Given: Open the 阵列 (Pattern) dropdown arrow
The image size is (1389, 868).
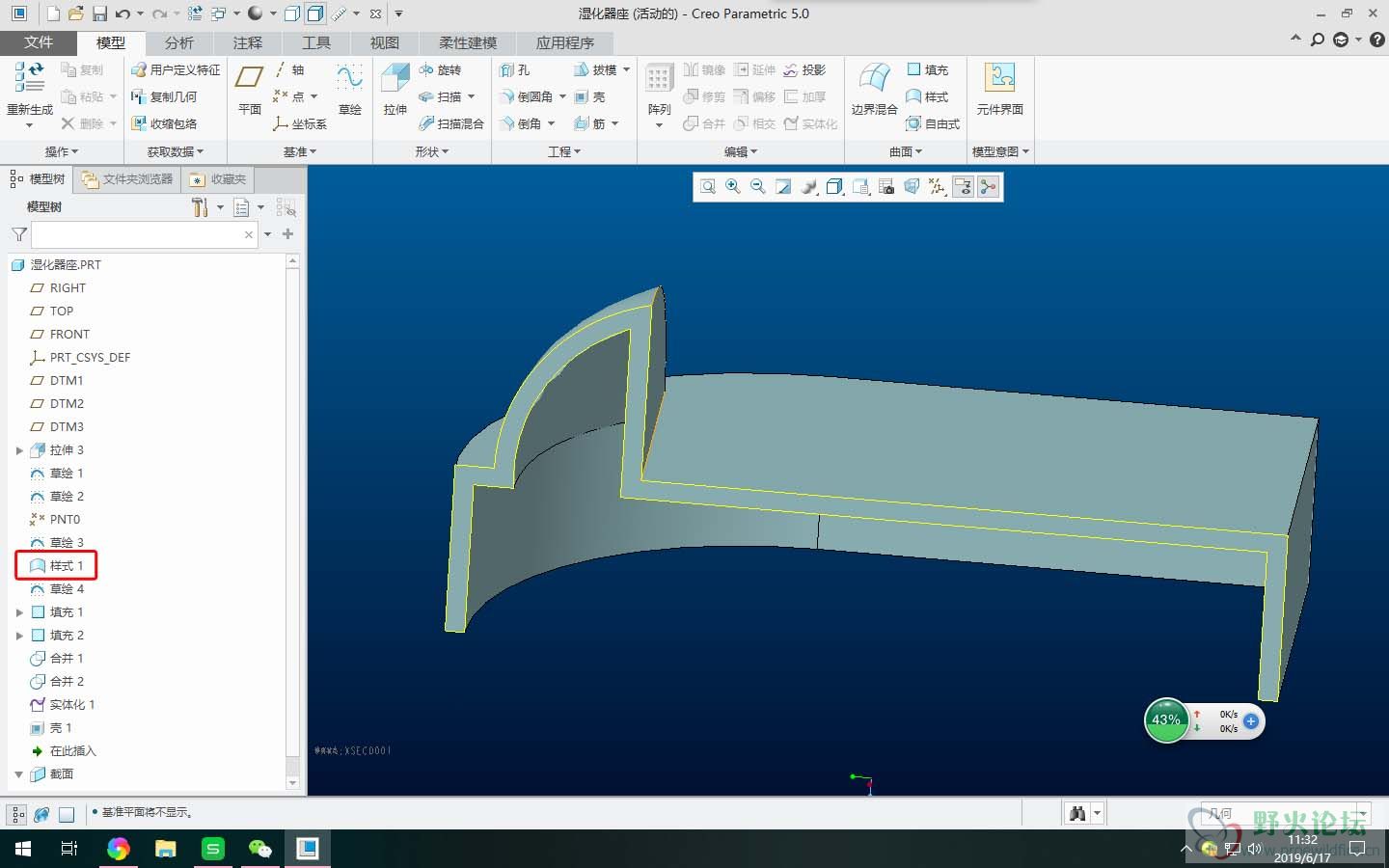Looking at the screenshot, I should point(659,125).
